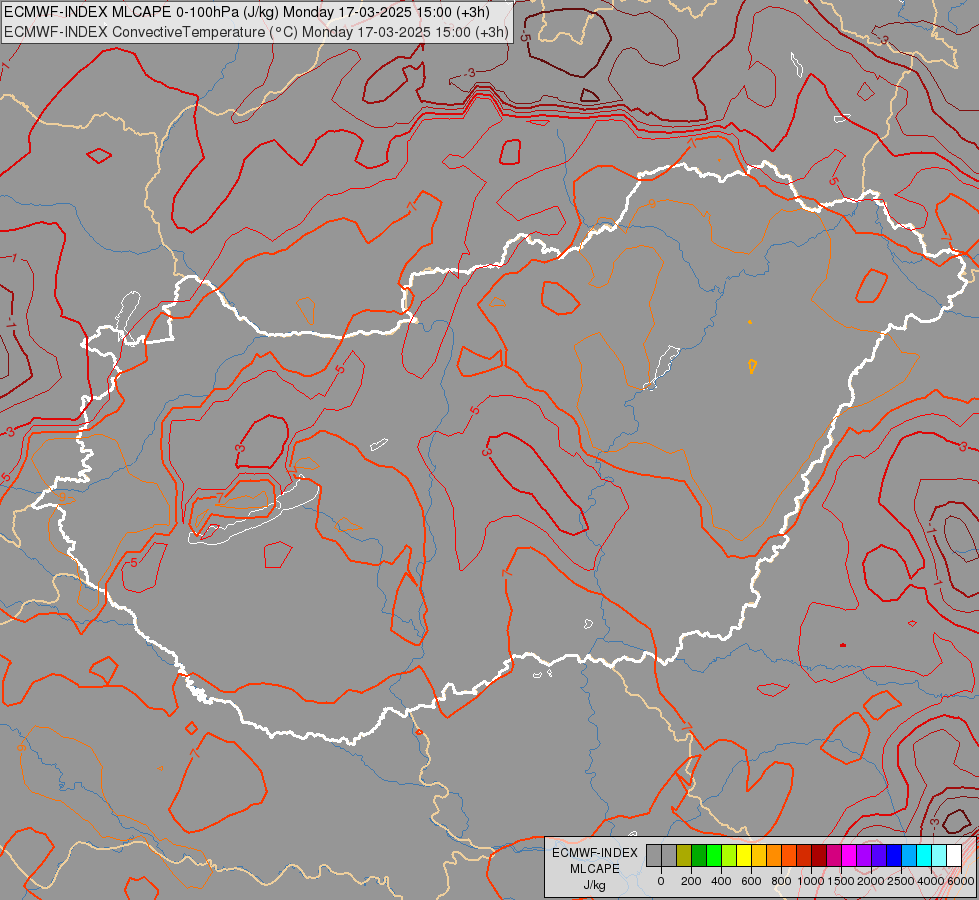Image resolution: width=979 pixels, height=900 pixels.
Task: Click the purple swatch left of 2000 tick
Action: [x=865, y=856]
